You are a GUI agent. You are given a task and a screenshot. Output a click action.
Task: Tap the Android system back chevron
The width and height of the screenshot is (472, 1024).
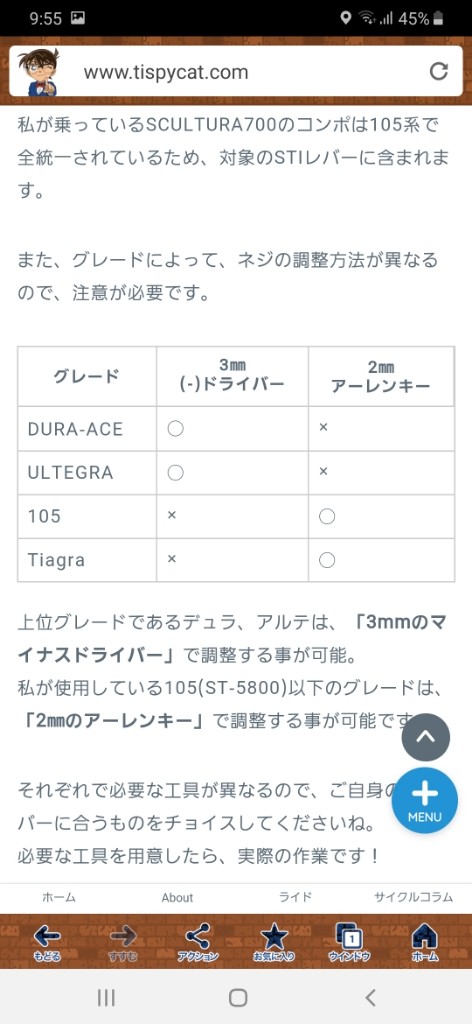[370, 997]
